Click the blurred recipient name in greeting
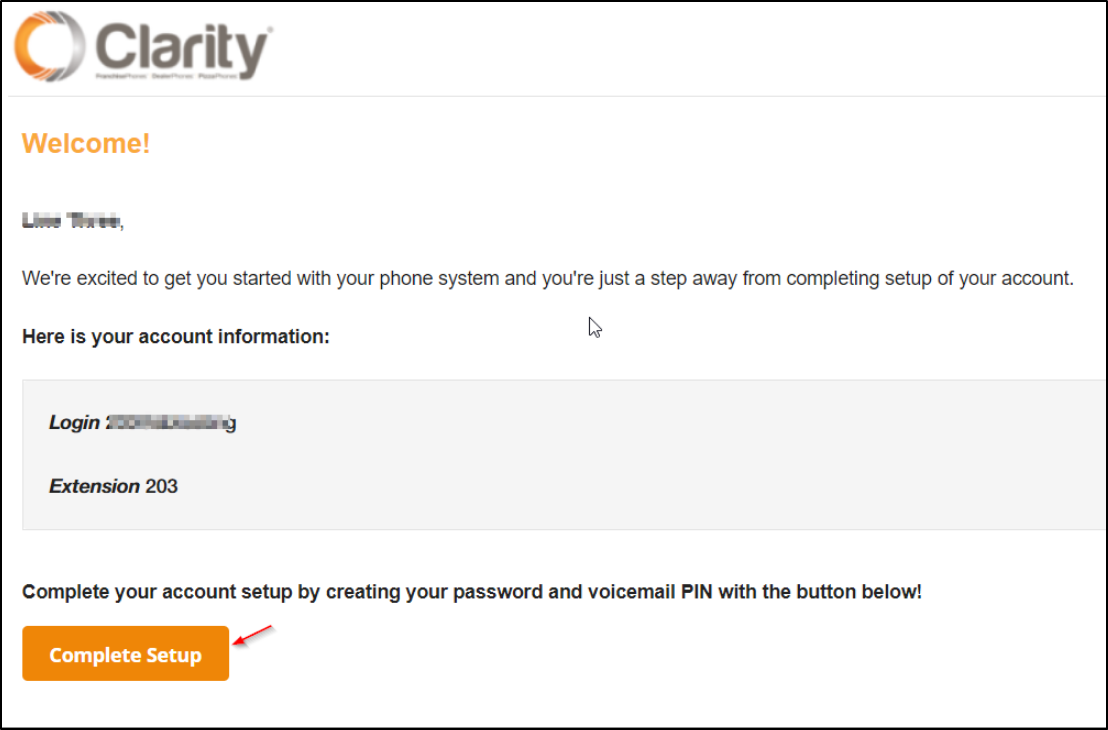This screenshot has width=1108, height=730. point(73,221)
